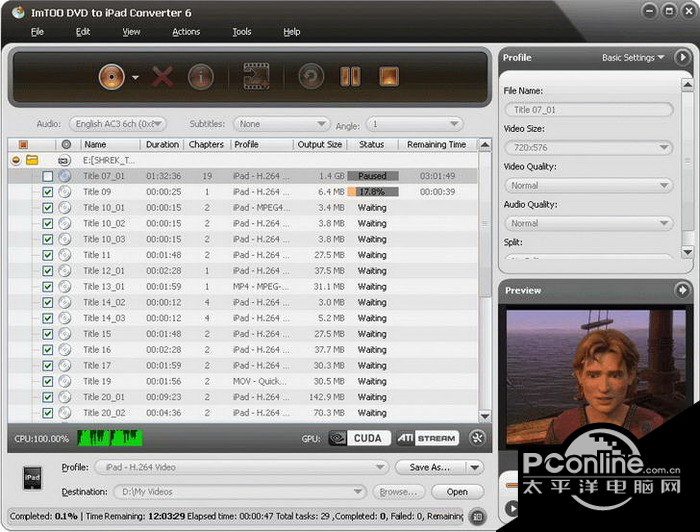Open the Edit menu
700x532 pixels.
coord(83,32)
